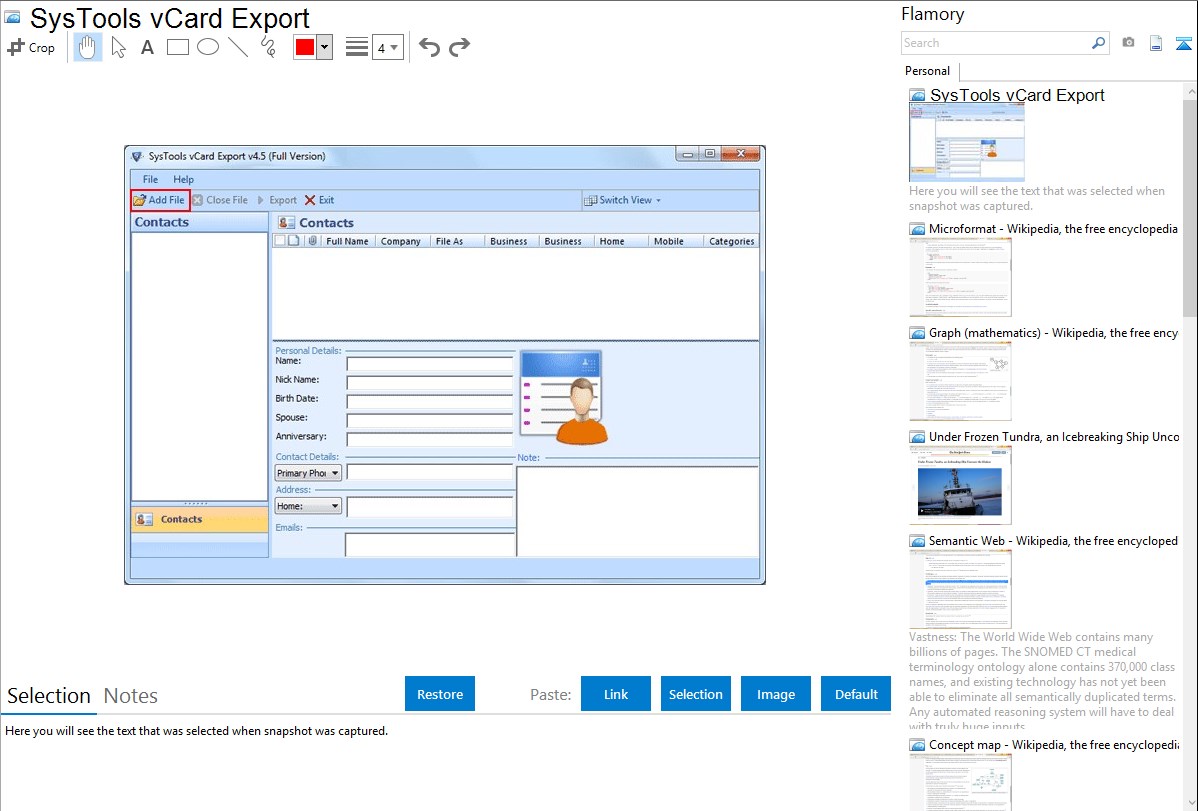This screenshot has height=811, width=1198.
Task: Sort by Full Name column
Action: pos(347,241)
